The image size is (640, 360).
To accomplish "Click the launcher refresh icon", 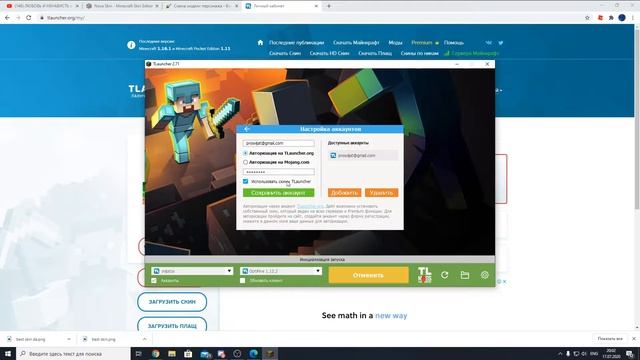I will tap(444, 275).
